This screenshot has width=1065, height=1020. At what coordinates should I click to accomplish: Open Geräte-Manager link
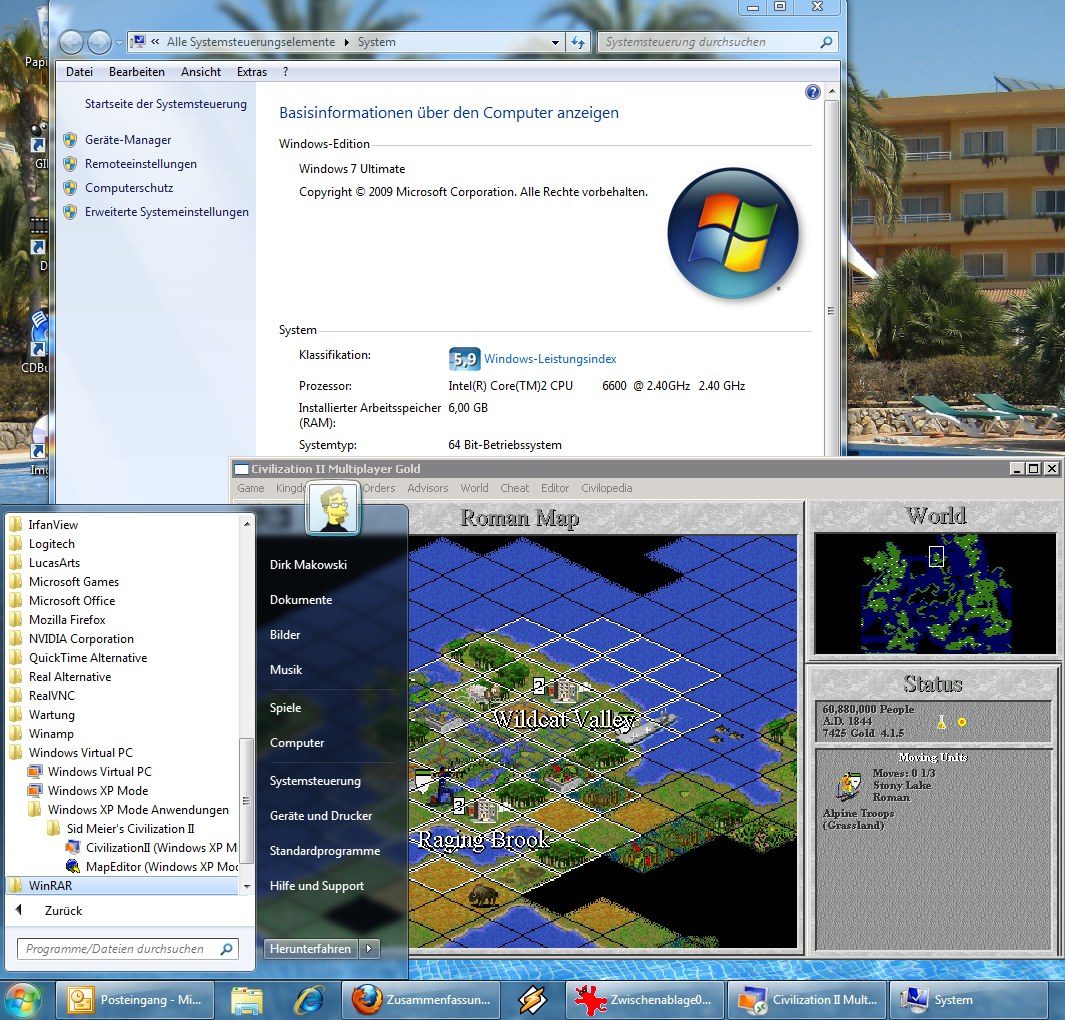[x=128, y=140]
